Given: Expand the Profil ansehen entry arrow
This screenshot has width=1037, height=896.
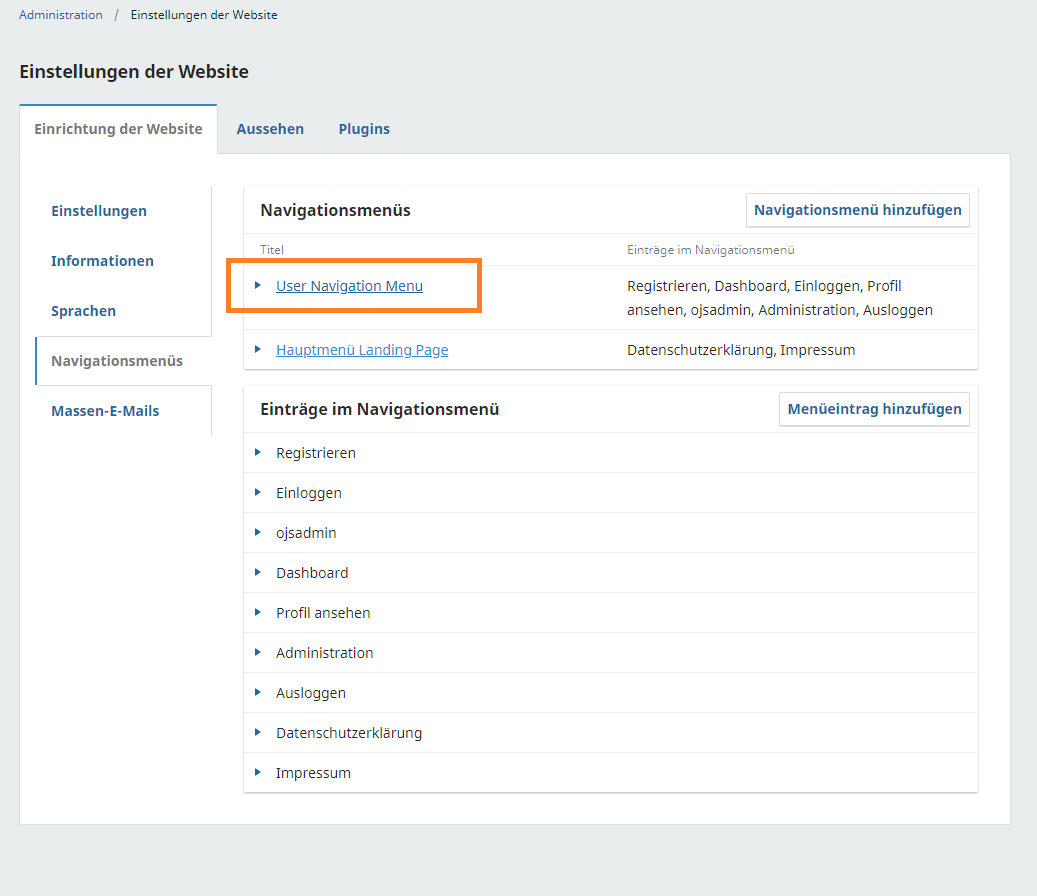Looking at the screenshot, I should [x=258, y=612].
